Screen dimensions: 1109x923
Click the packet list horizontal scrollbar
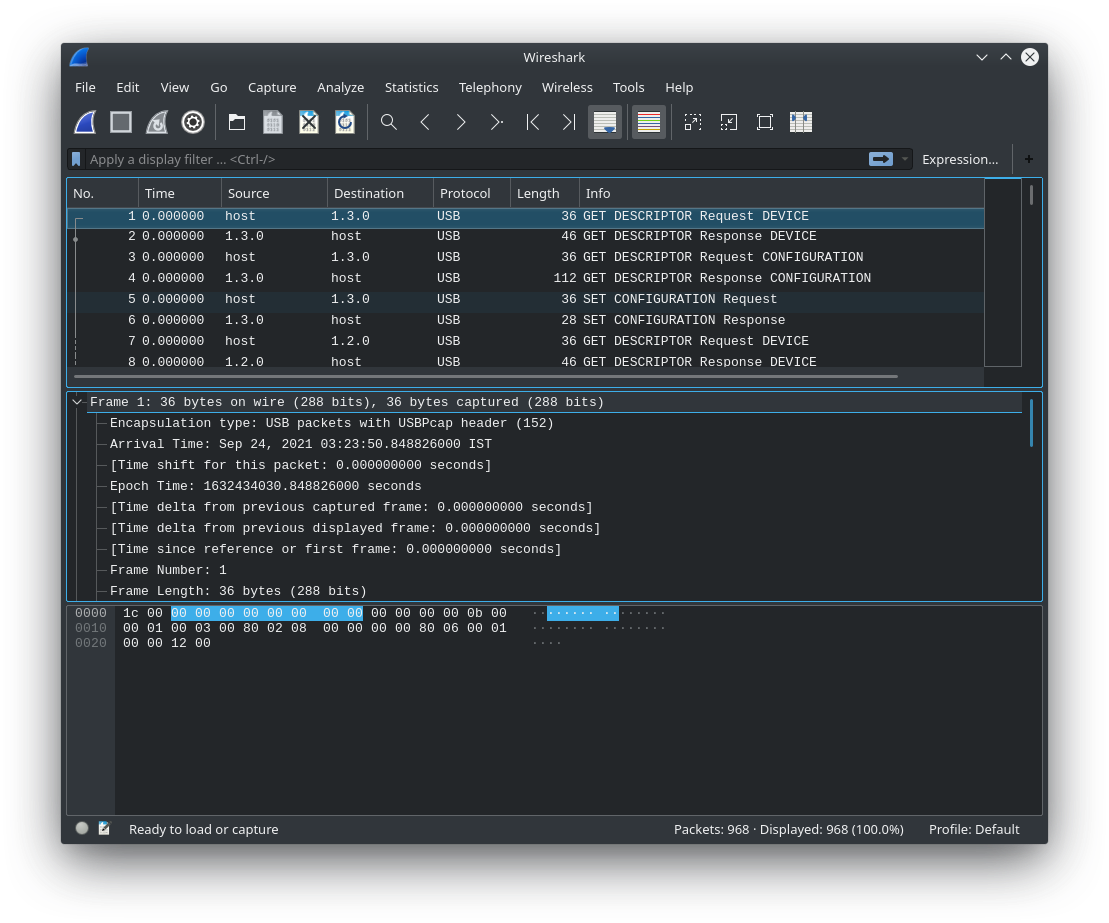(485, 376)
